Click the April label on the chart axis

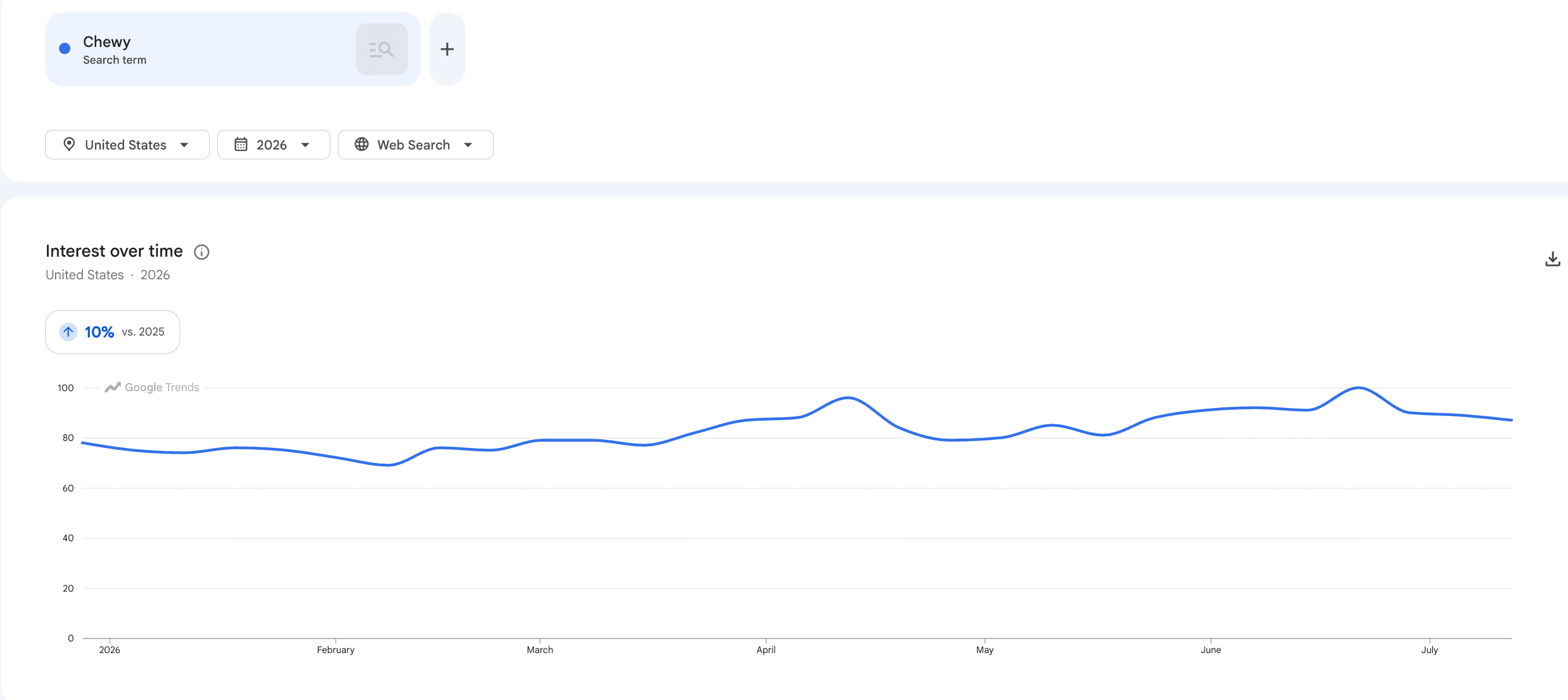[x=765, y=650]
